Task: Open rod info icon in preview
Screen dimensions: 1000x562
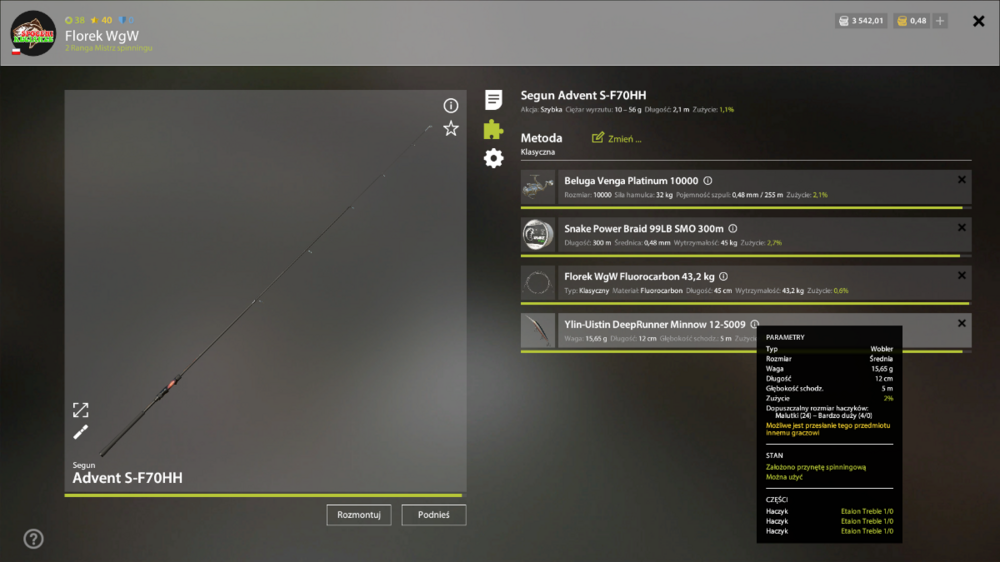Action: coord(451,106)
